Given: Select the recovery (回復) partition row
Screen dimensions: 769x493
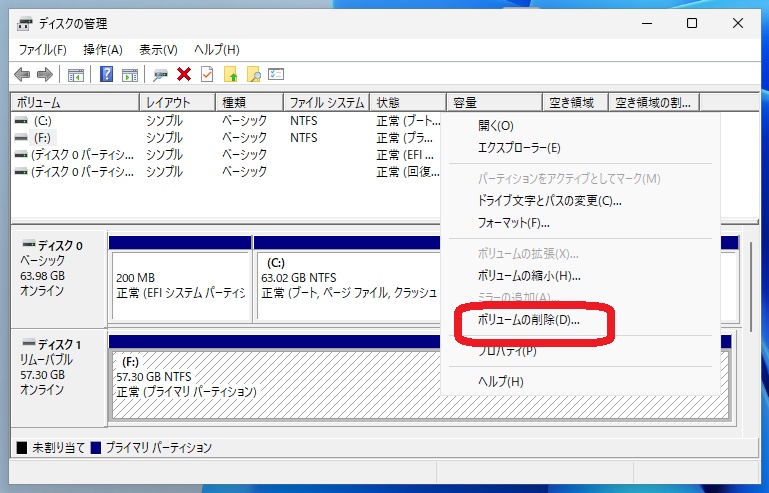Looking at the screenshot, I should [227, 172].
